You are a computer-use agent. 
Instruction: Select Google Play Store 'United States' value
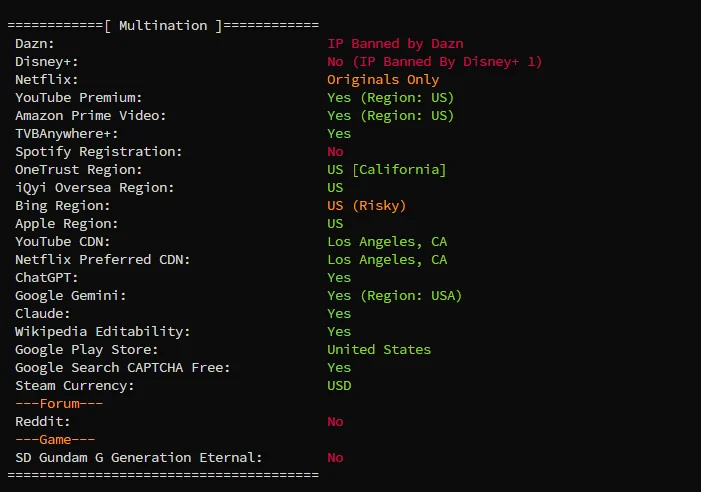point(379,349)
